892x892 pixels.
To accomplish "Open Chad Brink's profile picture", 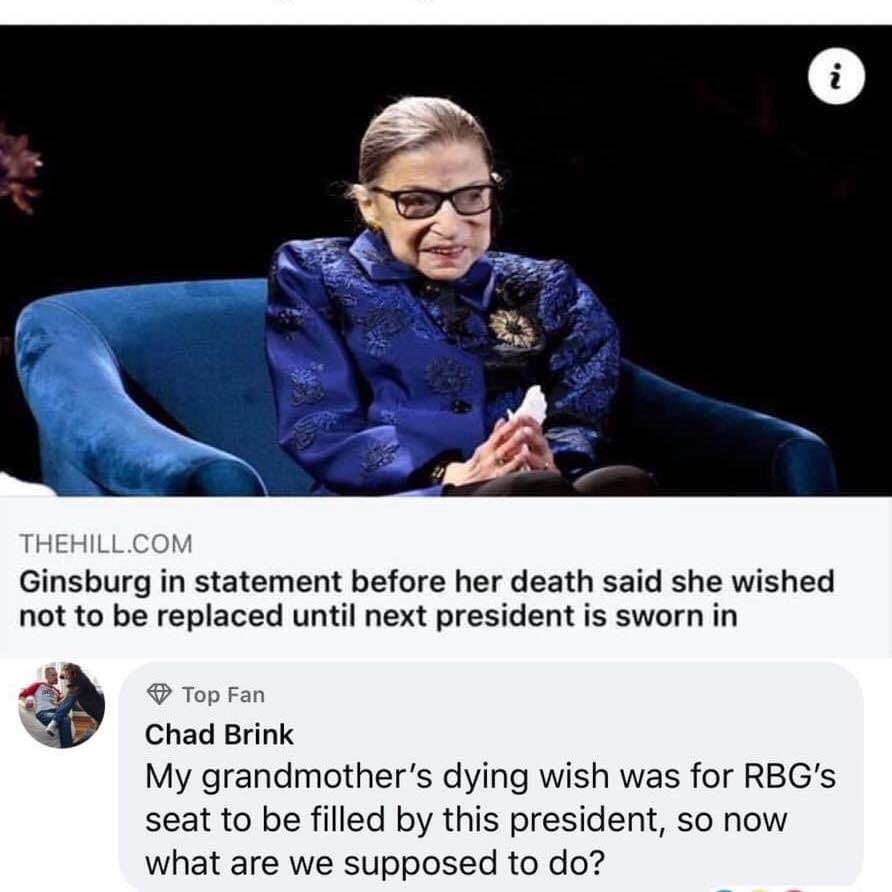I will (61, 705).
